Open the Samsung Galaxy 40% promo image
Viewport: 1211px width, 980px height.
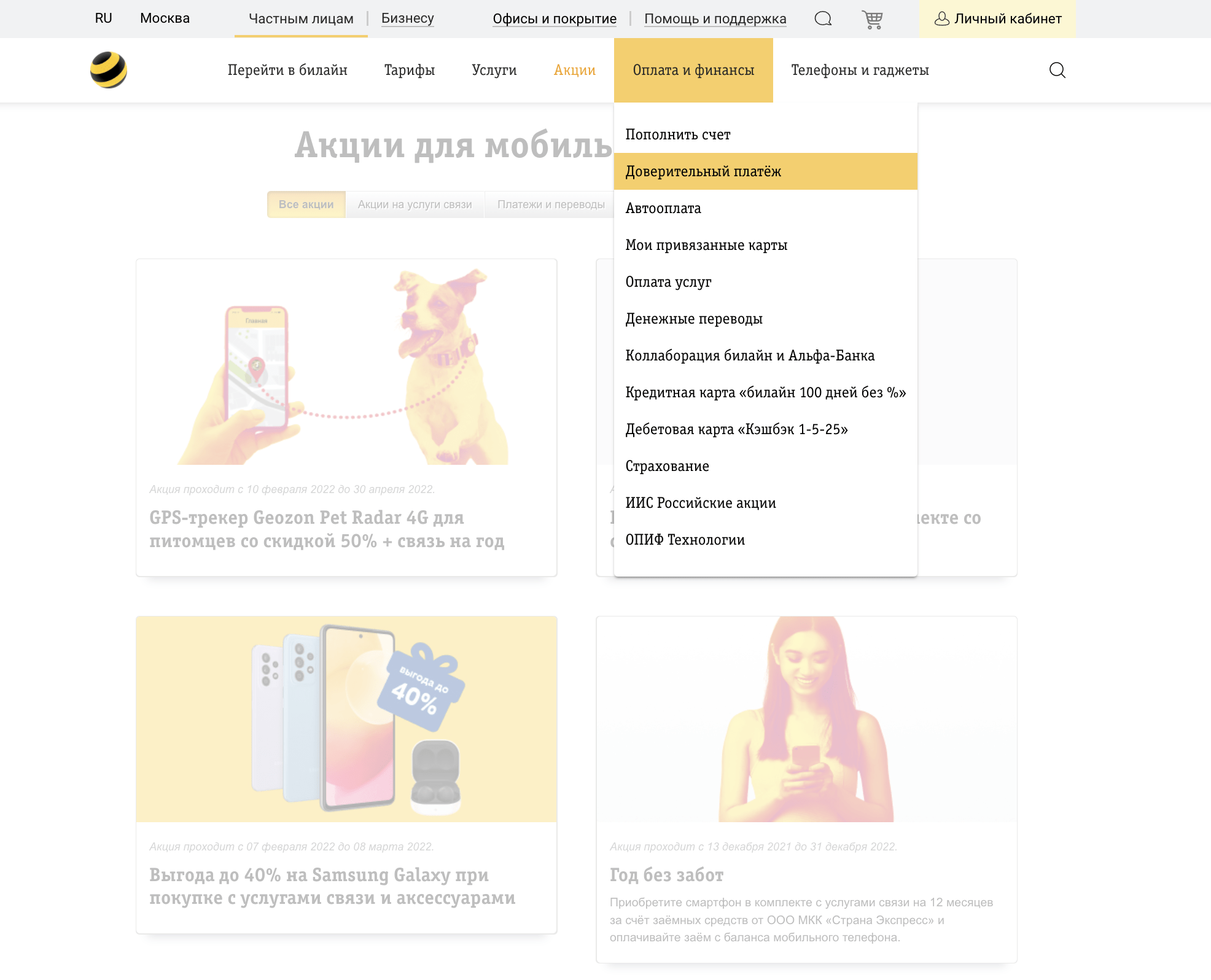point(346,719)
